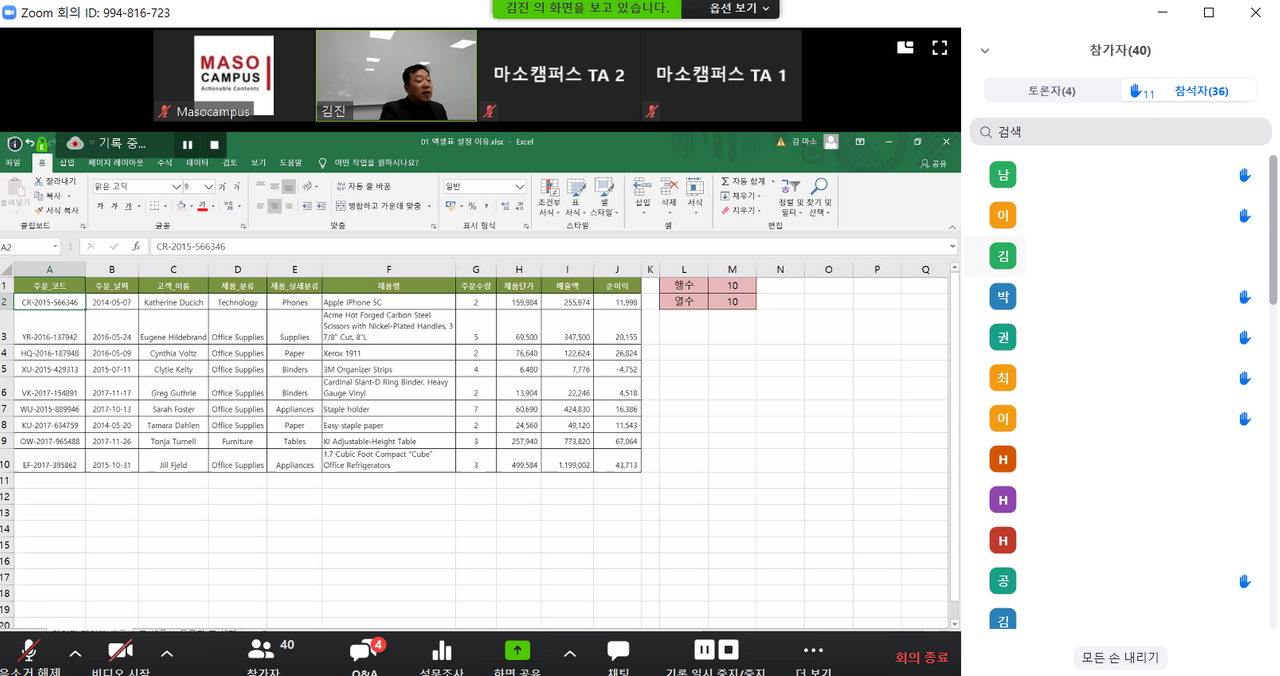The height and width of the screenshot is (676, 1280).
Task: Open the polls (설문조사) icon
Action: pyautogui.click(x=442, y=653)
